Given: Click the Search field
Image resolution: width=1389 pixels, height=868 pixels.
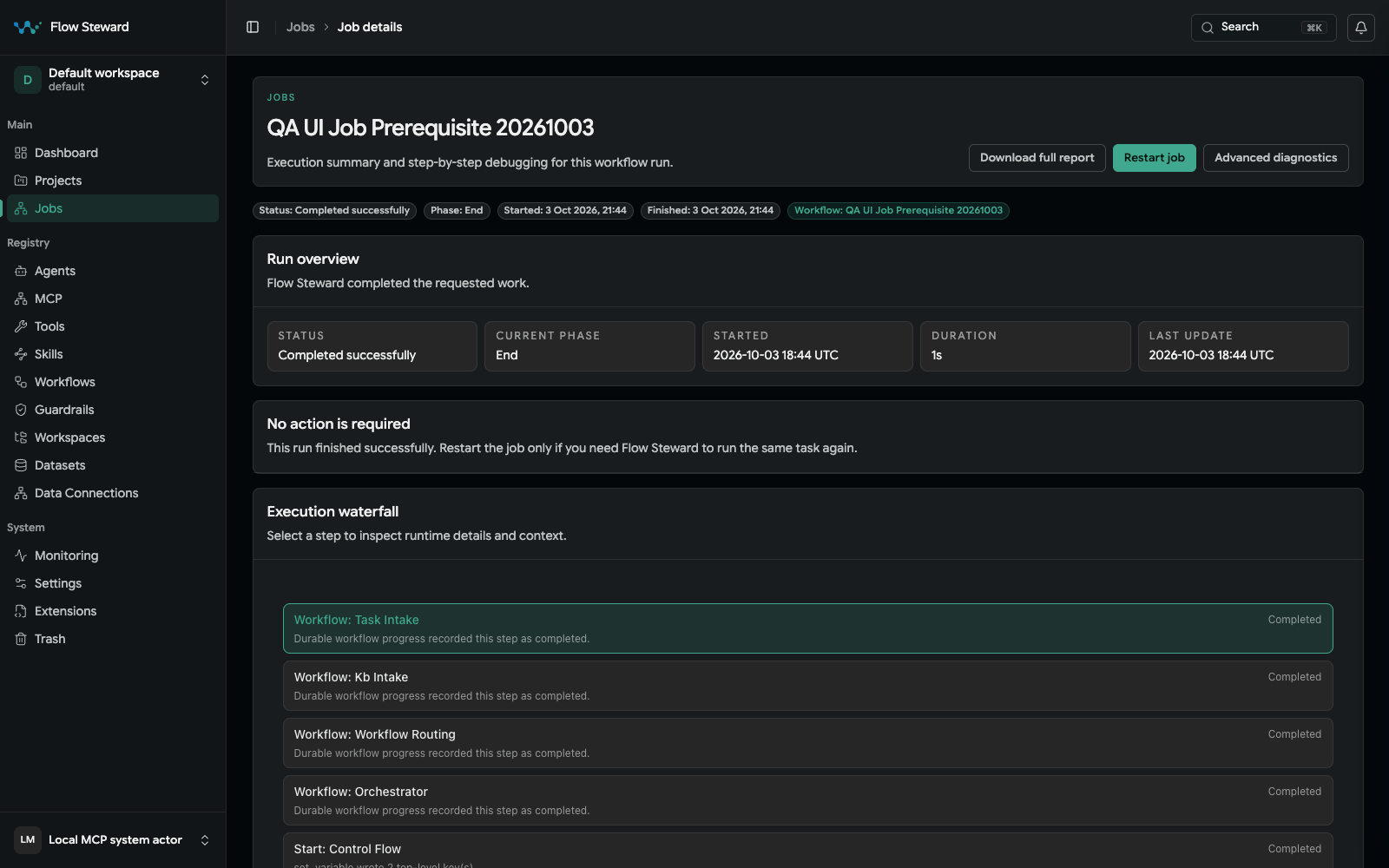Looking at the screenshot, I should coord(1263,27).
